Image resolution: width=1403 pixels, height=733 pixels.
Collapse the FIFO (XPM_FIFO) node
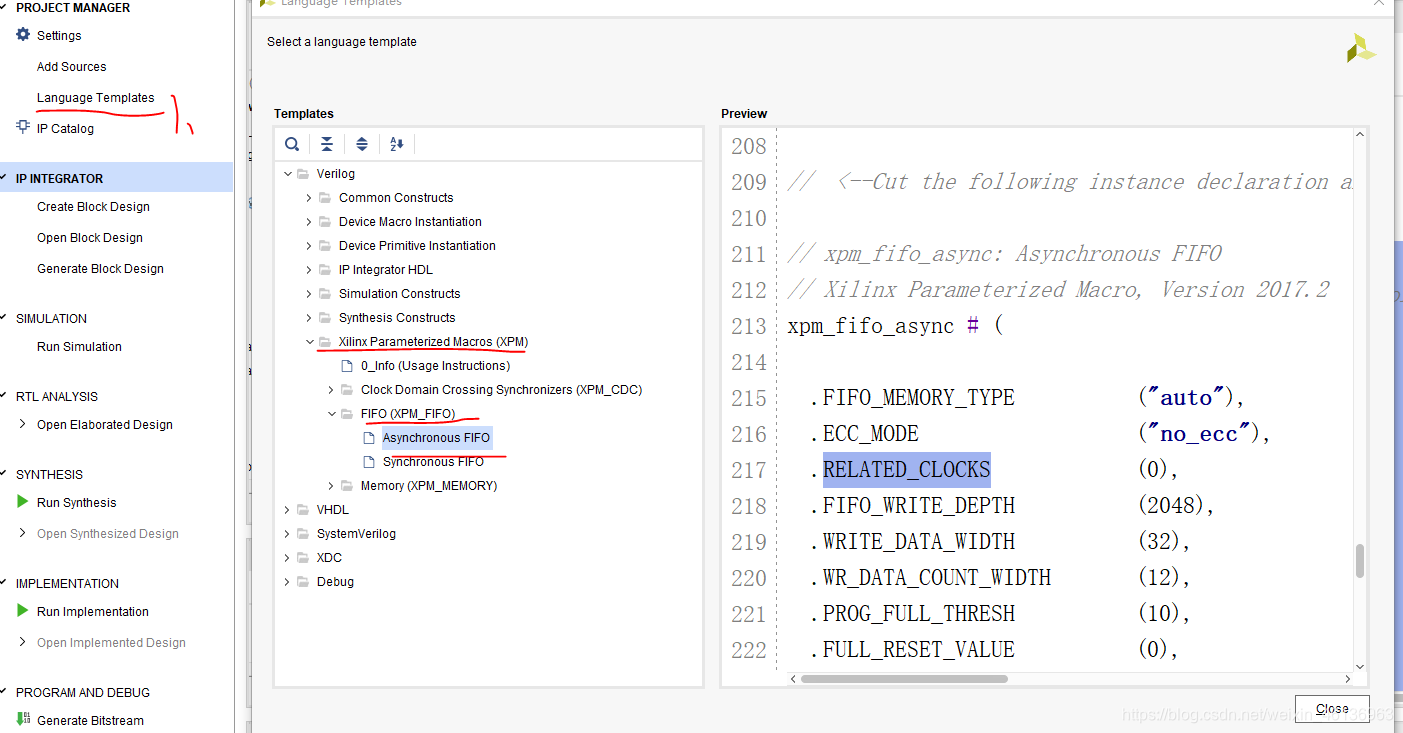(331, 414)
